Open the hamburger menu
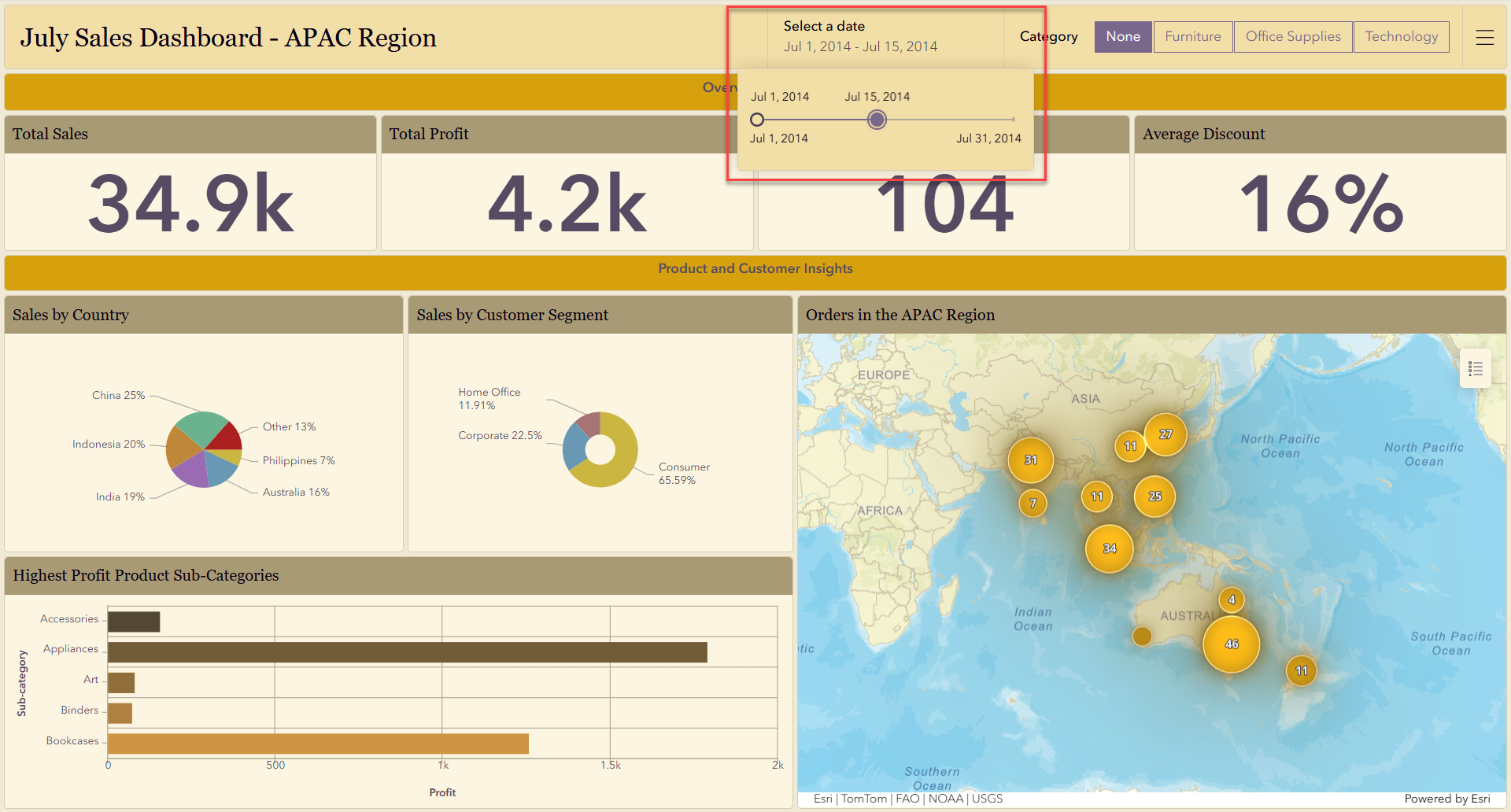This screenshot has width=1511, height=812. point(1485,36)
